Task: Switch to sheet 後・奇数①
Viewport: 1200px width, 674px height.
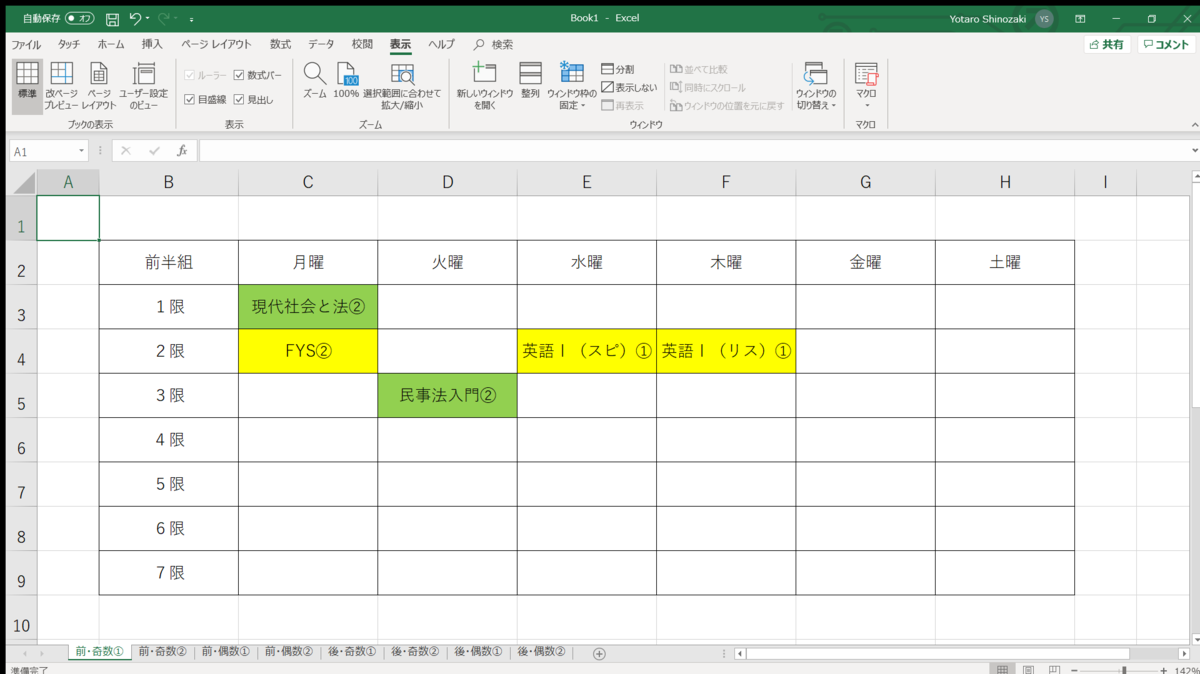Action: 352,652
